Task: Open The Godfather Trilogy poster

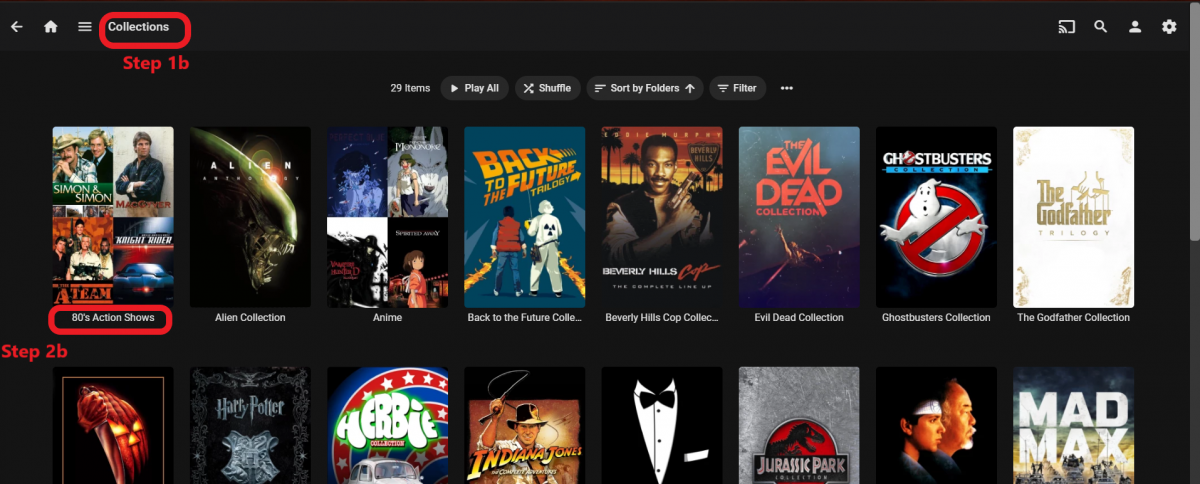Action: (x=1073, y=217)
